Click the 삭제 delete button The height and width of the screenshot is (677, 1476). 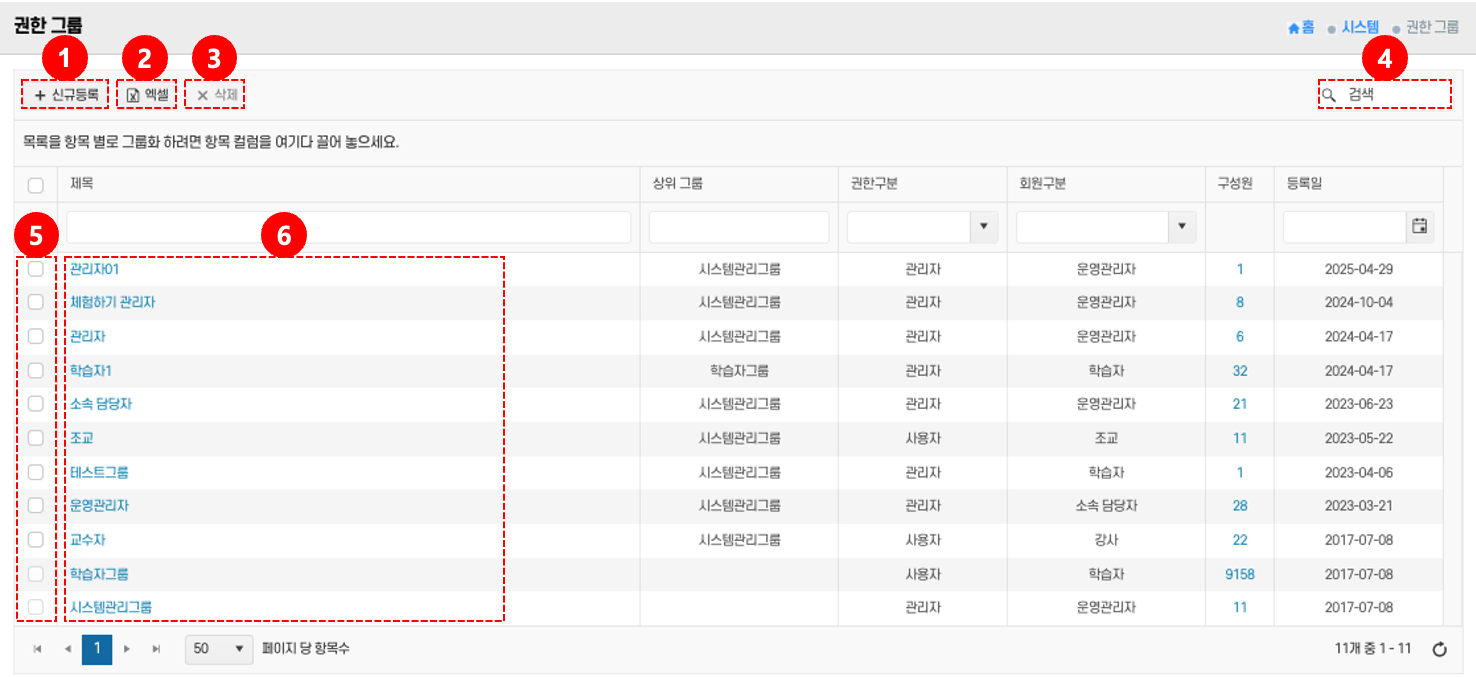[x=216, y=95]
